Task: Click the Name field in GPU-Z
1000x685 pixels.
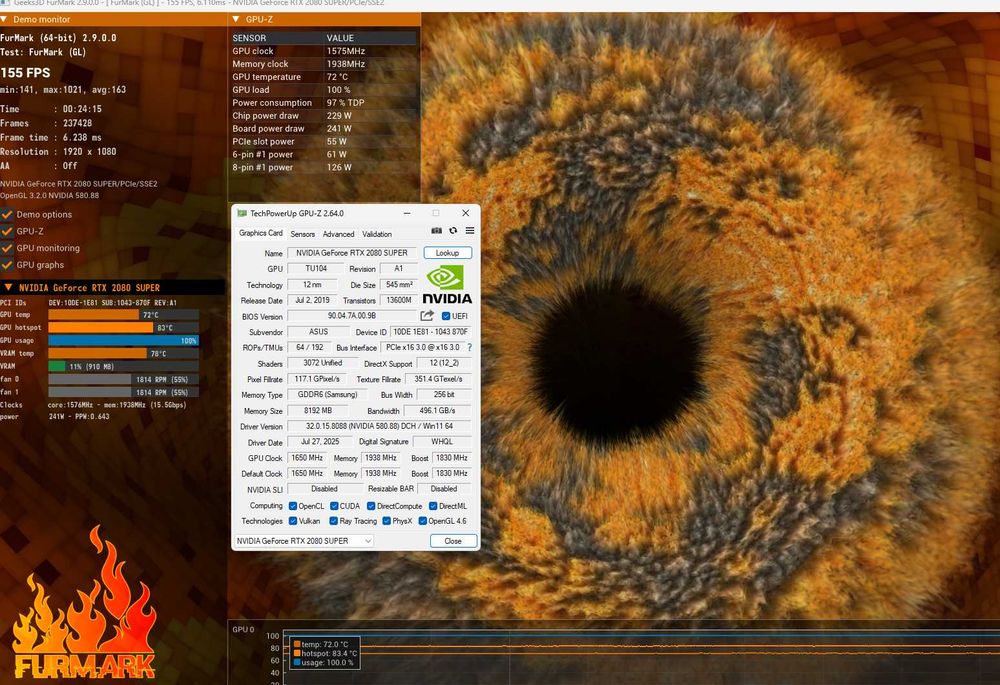Action: (351, 253)
